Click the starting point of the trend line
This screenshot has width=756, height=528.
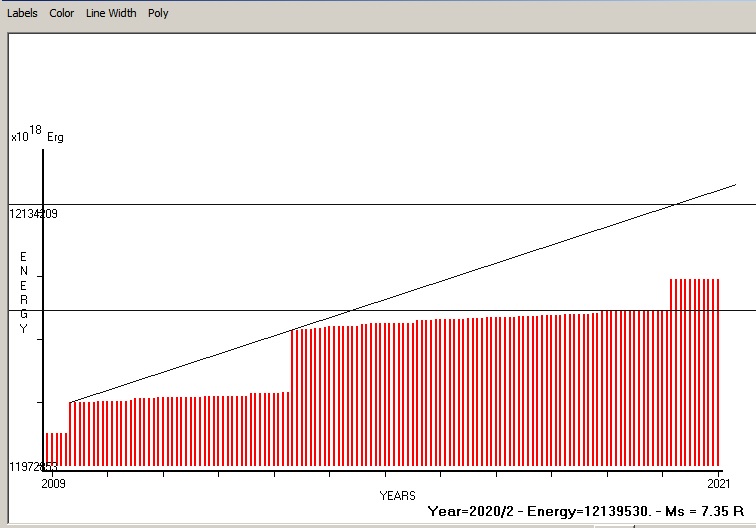coord(70,402)
